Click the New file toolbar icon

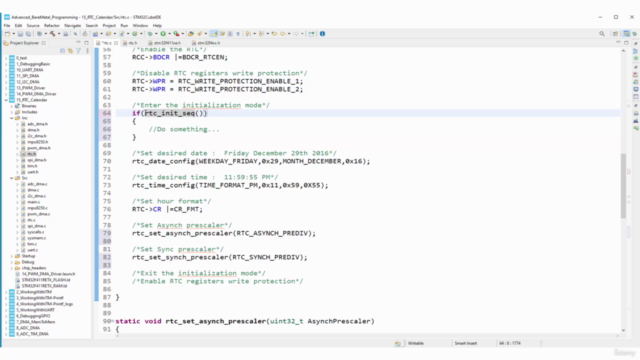7,34
